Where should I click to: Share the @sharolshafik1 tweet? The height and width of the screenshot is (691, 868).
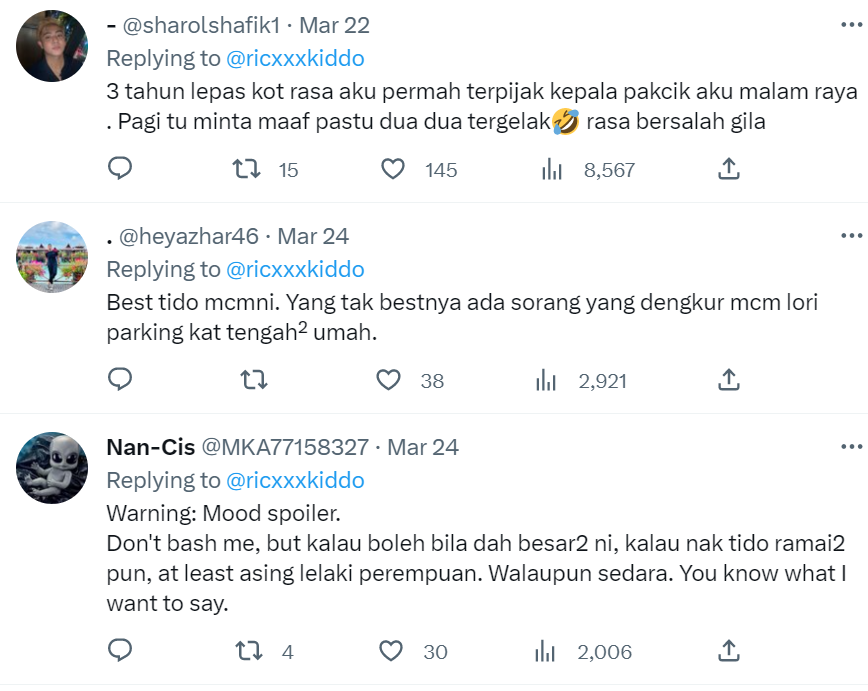tap(729, 169)
